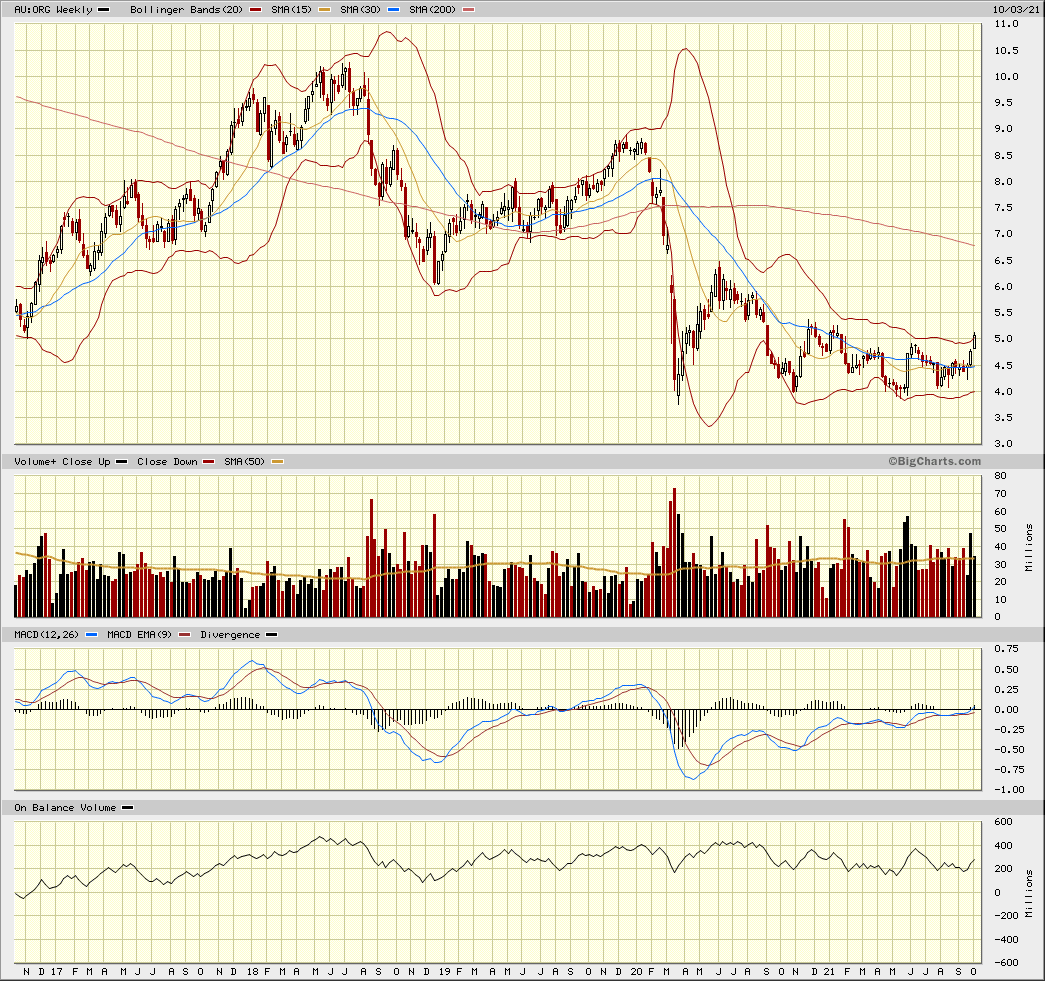
Task: Click the orange SMA(15) color swatch
Action: [325, 9]
